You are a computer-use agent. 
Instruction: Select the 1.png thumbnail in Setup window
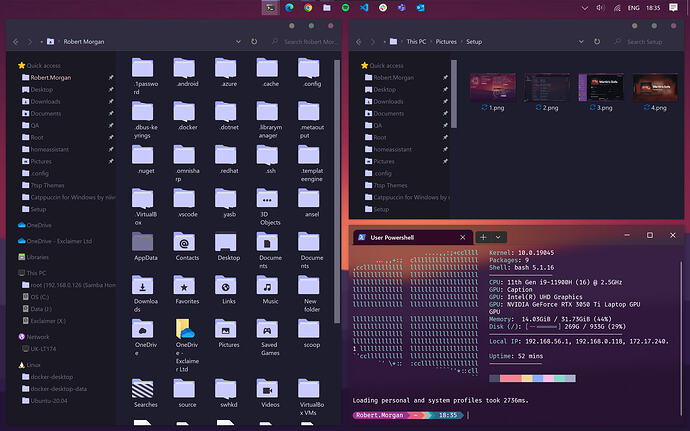[493, 88]
